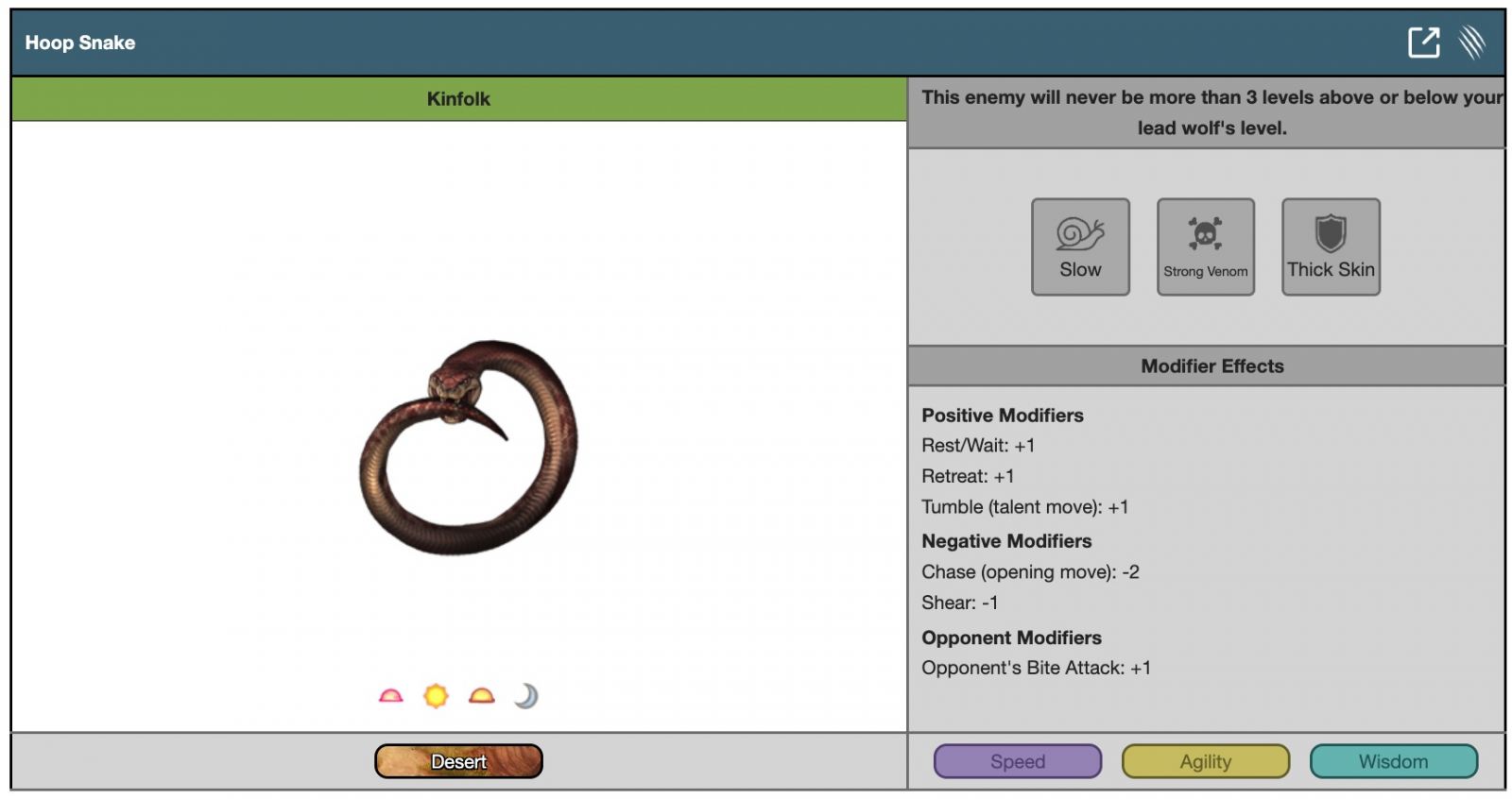Image resolution: width=1512 pixels, height=799 pixels.
Task: Select the green Kinfolk header bar
Action: pyautogui.click(x=458, y=99)
